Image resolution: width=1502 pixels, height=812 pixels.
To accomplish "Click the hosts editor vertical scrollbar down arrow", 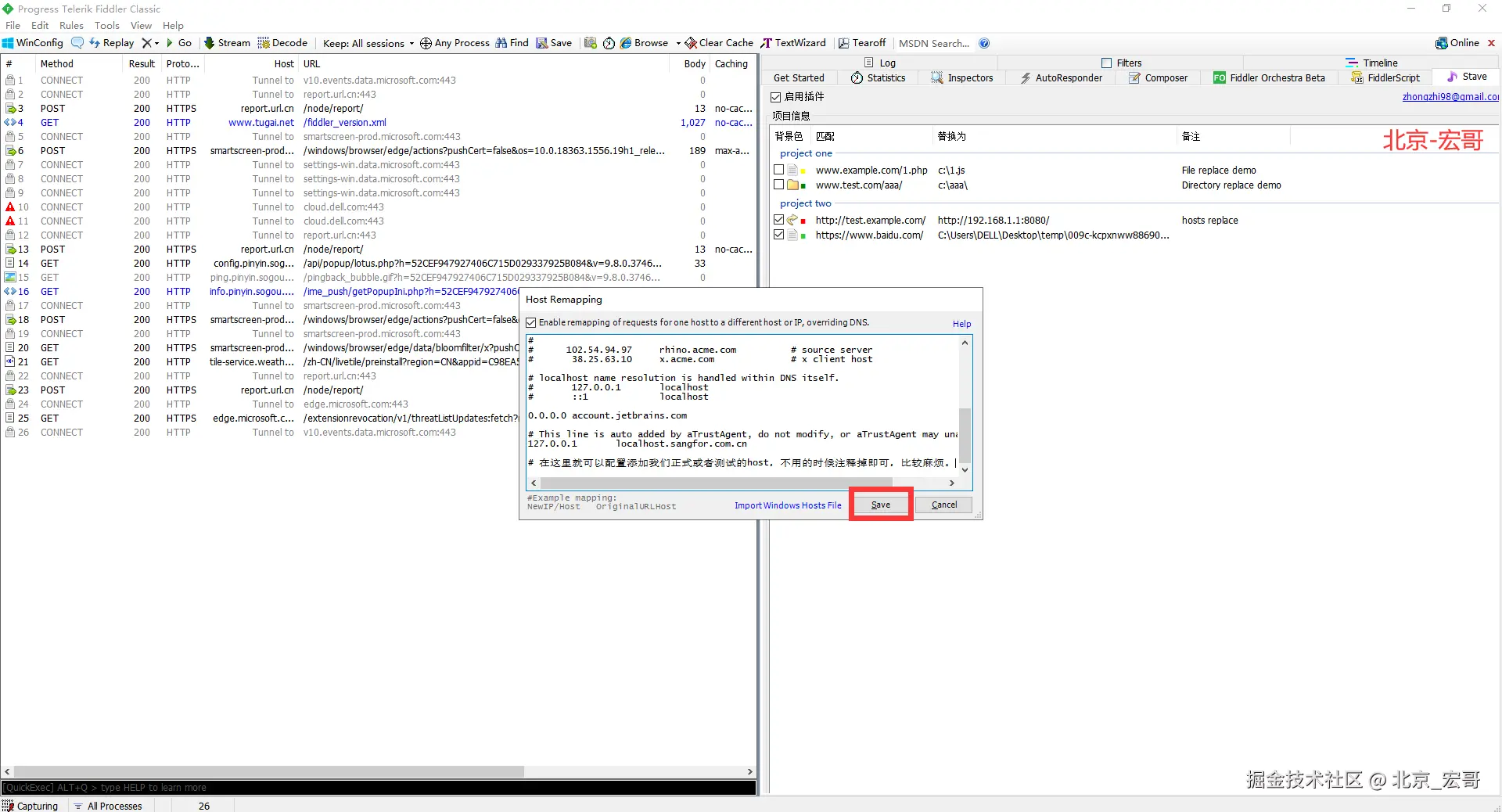I will coord(965,470).
